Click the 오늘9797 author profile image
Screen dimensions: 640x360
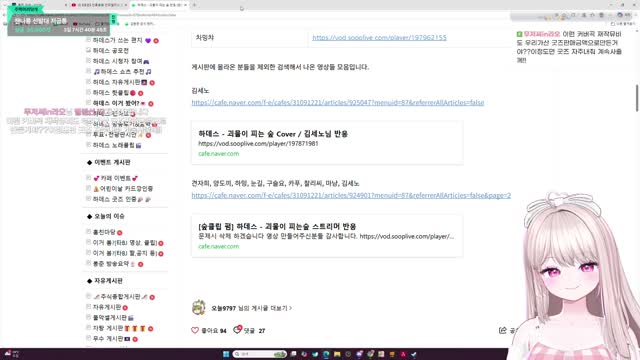pos(199,308)
